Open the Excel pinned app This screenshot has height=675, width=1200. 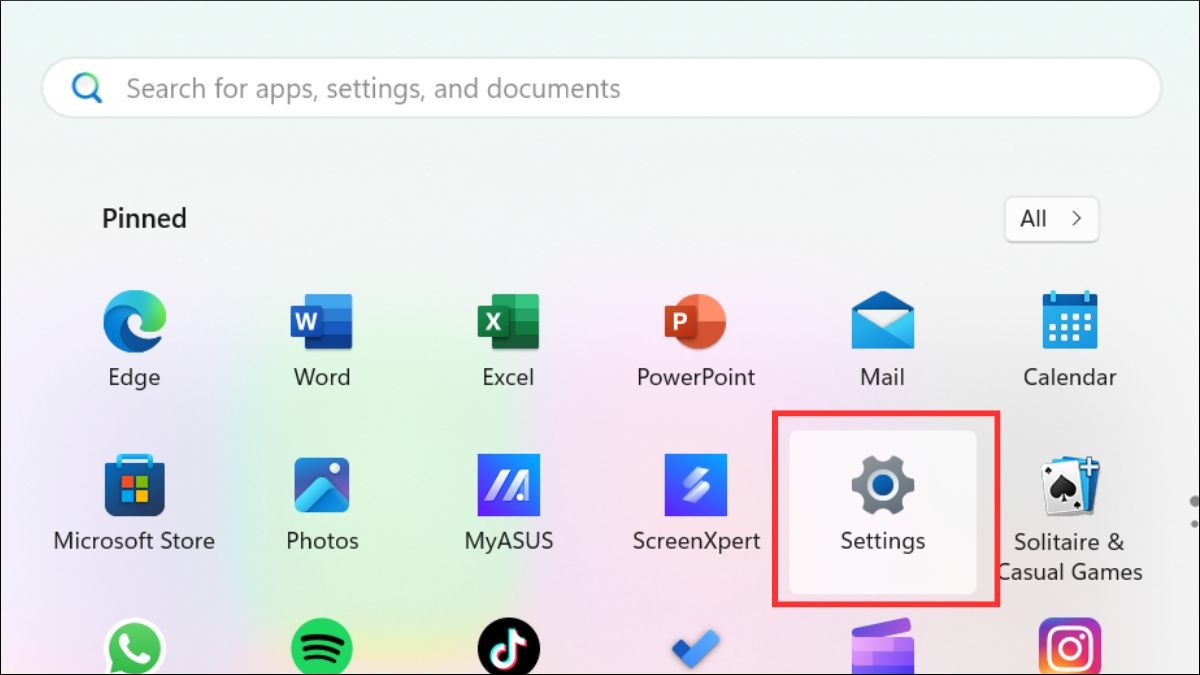click(508, 322)
